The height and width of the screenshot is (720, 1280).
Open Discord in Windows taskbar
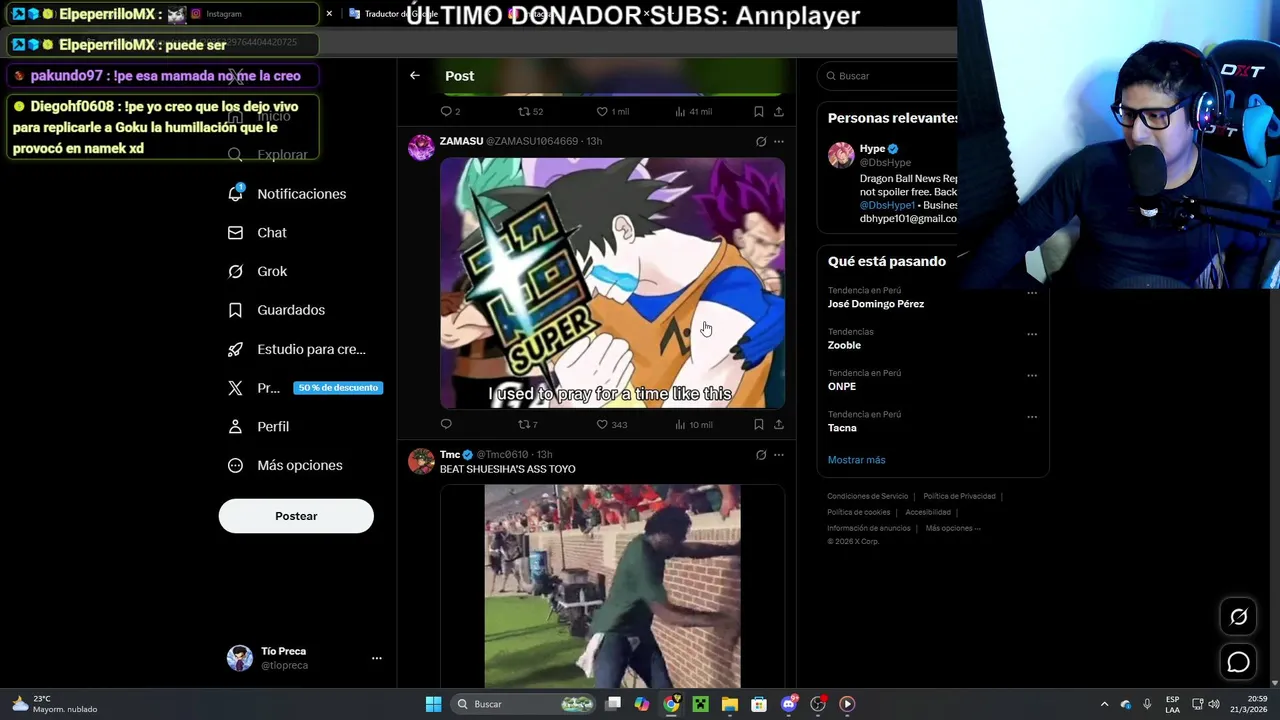[x=788, y=704]
